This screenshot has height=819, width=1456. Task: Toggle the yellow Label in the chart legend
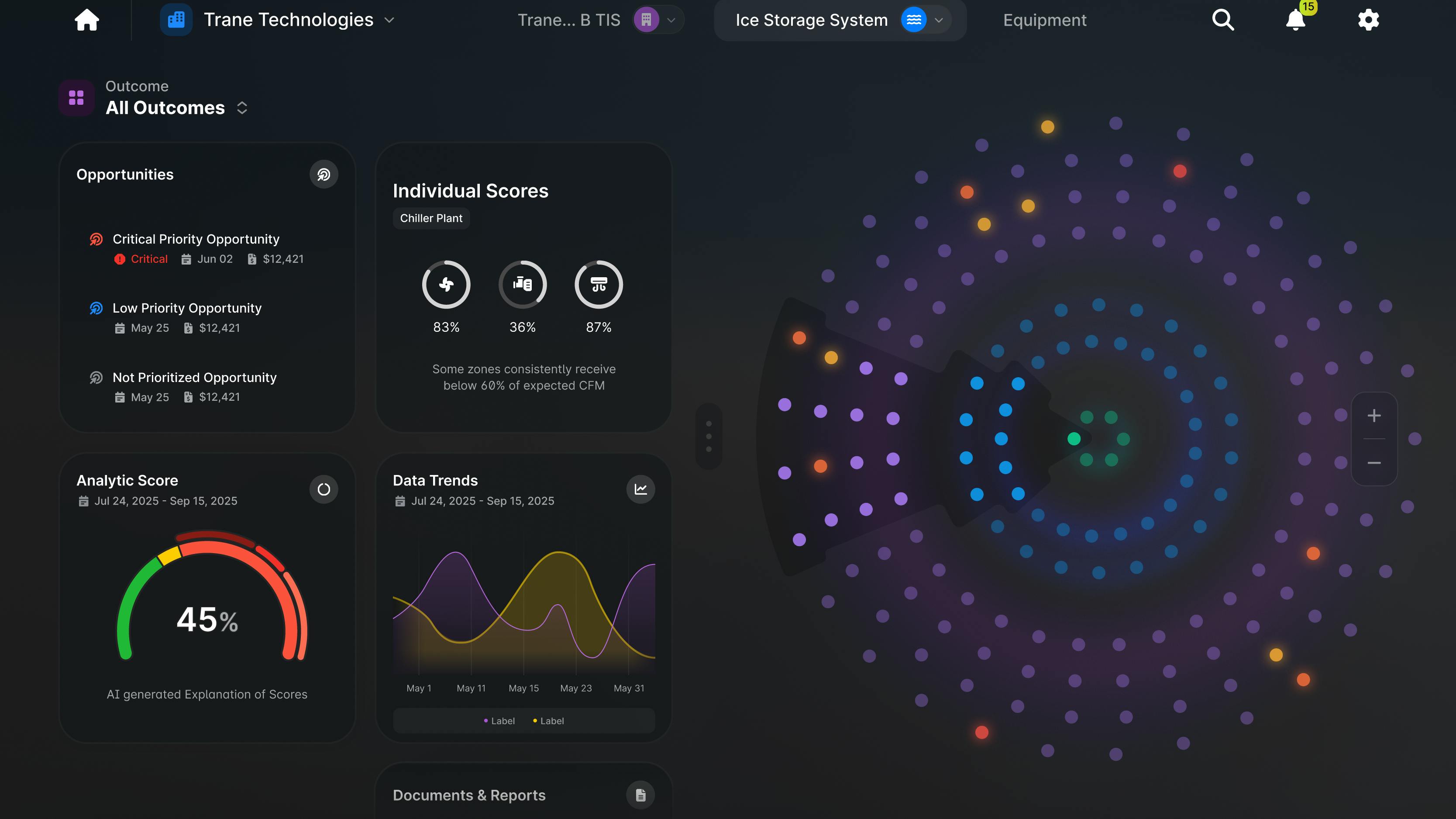[548, 720]
